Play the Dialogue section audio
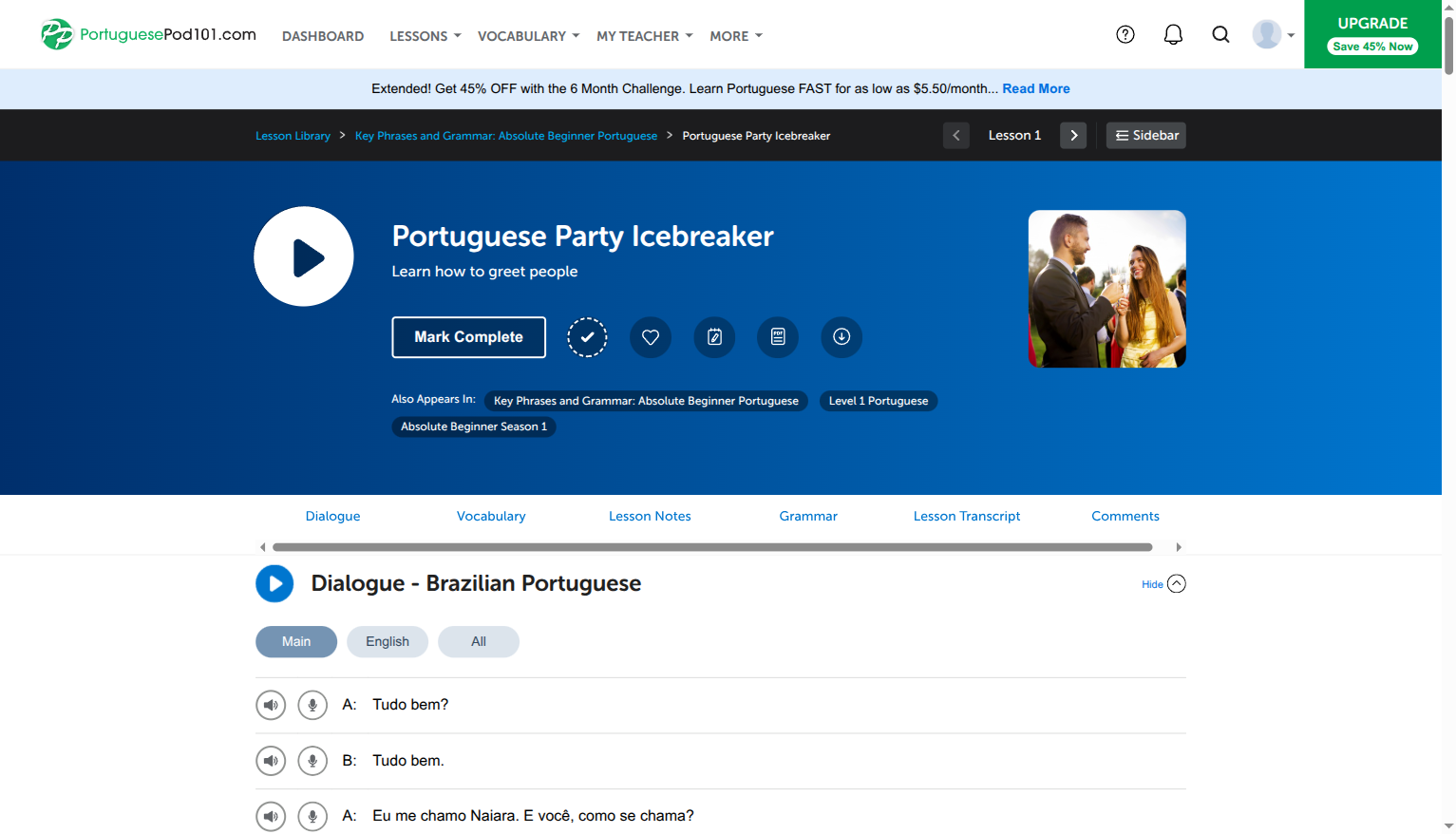Screen dimensions: 1456x834 (274, 583)
